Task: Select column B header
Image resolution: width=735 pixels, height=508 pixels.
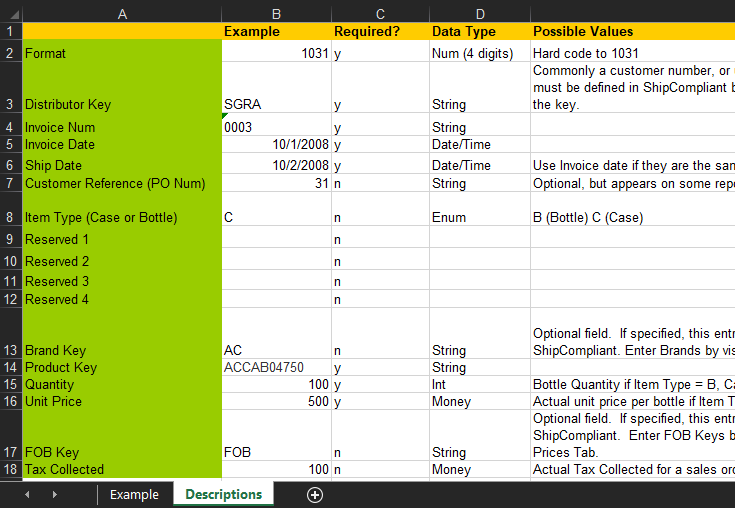Action: [x=276, y=14]
